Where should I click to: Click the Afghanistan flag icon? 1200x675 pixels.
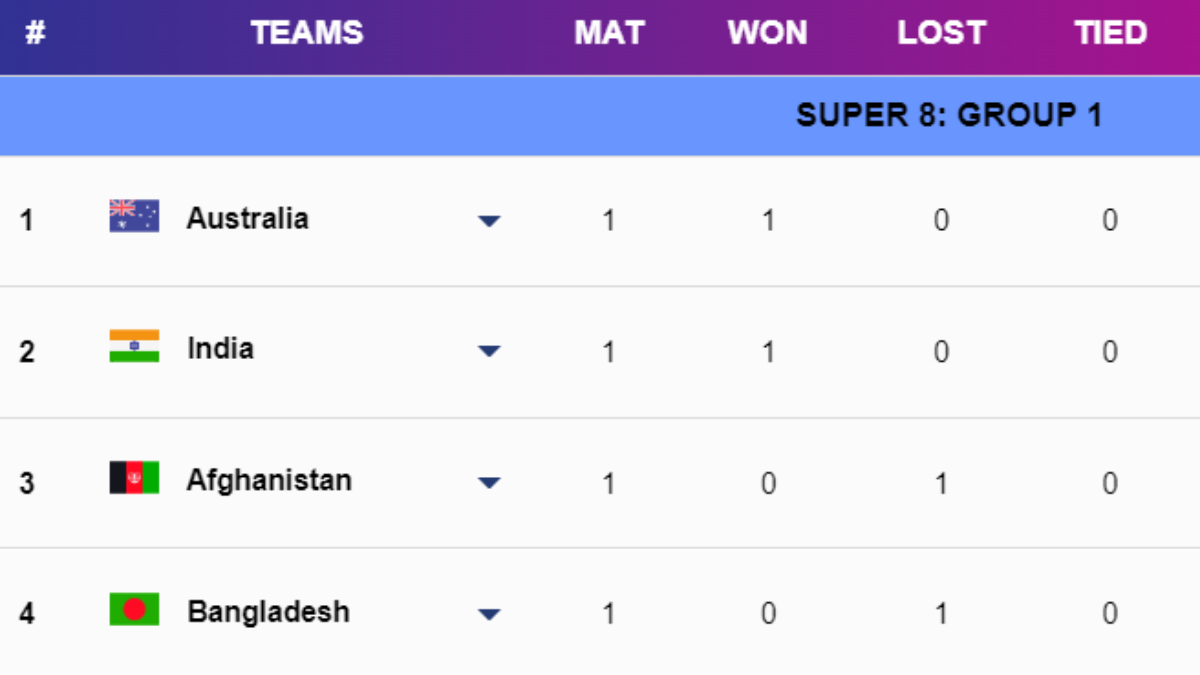(x=134, y=478)
